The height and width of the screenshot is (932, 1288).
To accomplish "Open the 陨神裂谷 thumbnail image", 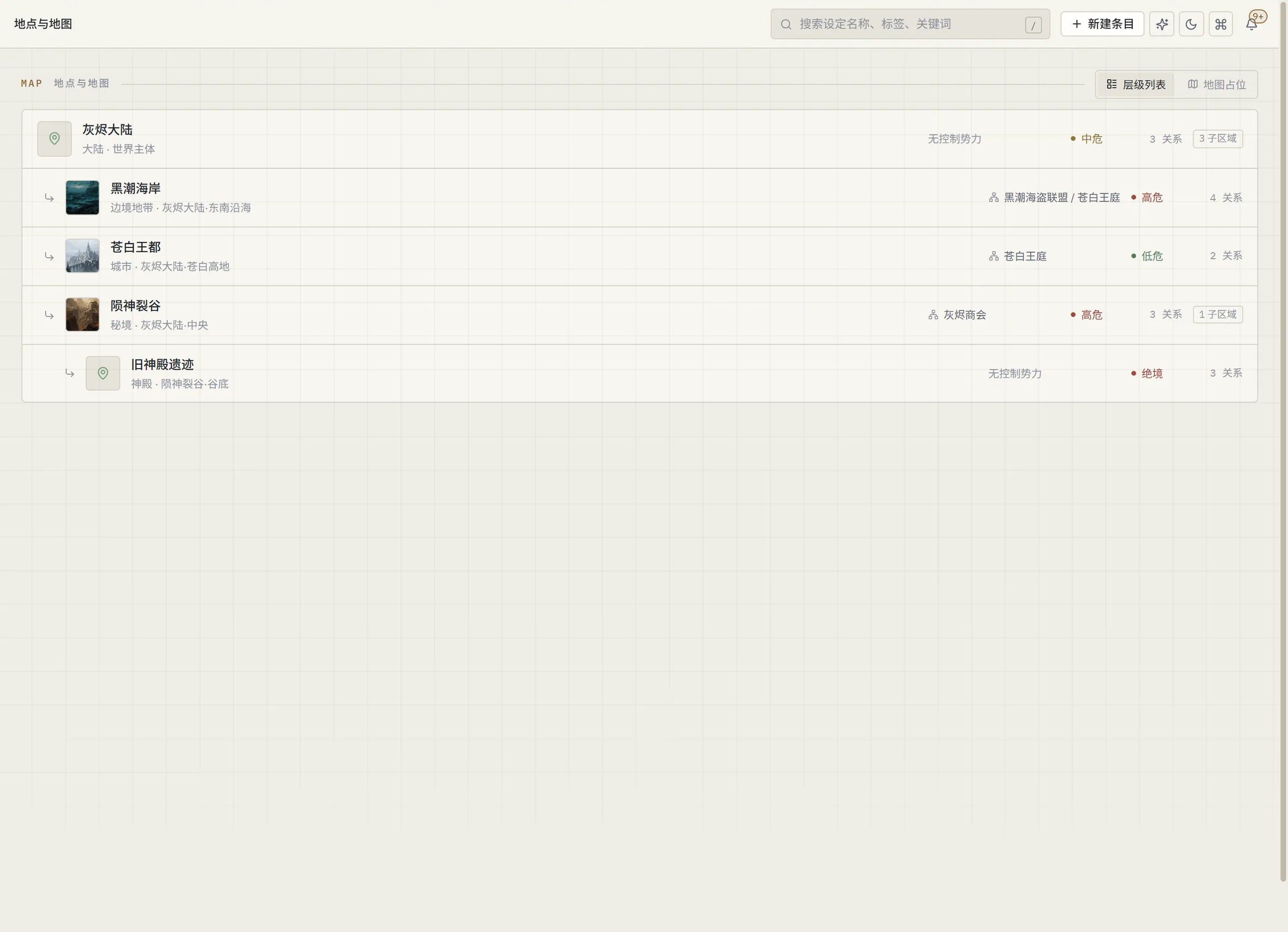I will pyautogui.click(x=82, y=314).
